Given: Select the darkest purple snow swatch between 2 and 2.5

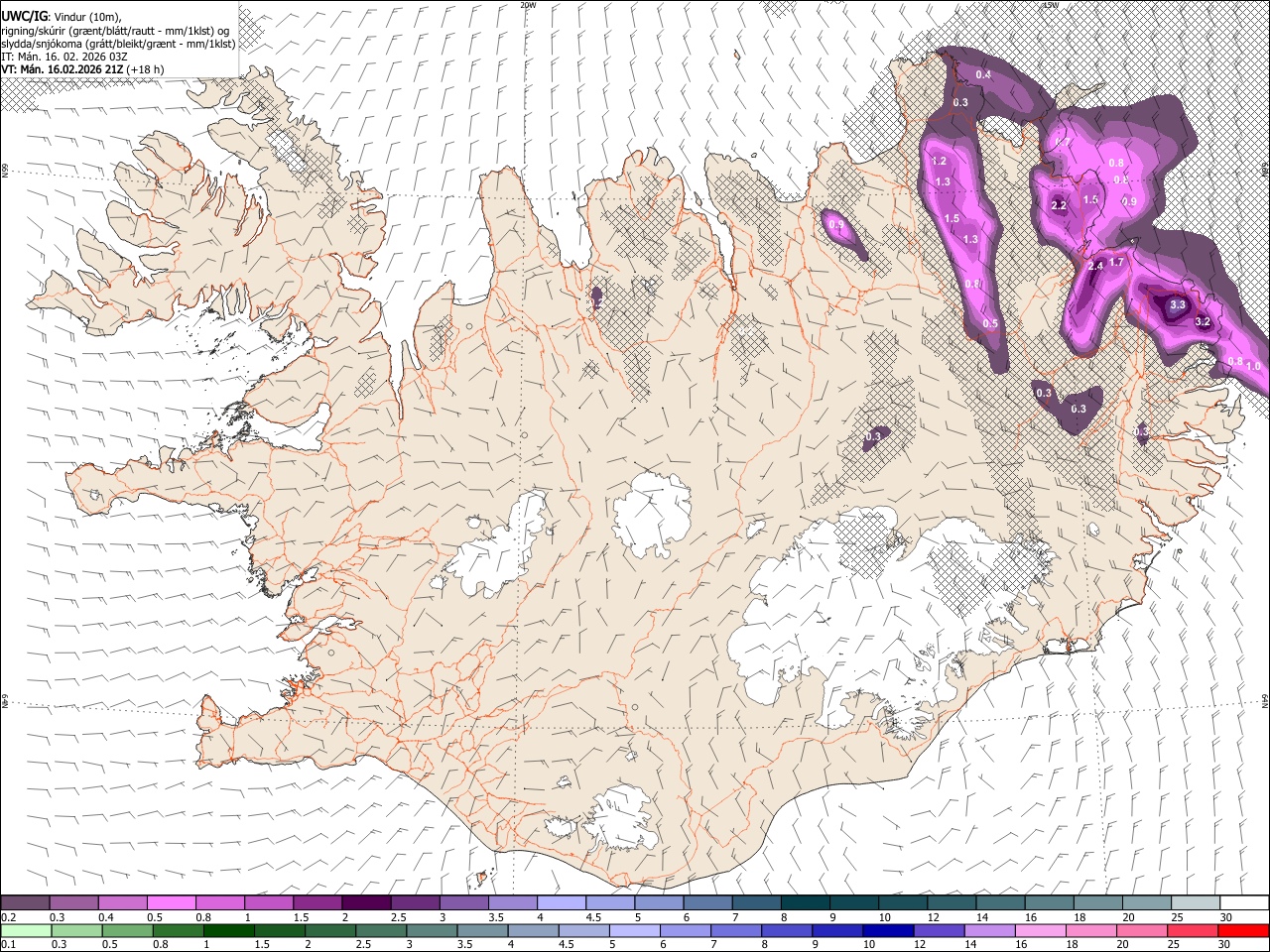Looking at the screenshot, I should tap(366, 903).
